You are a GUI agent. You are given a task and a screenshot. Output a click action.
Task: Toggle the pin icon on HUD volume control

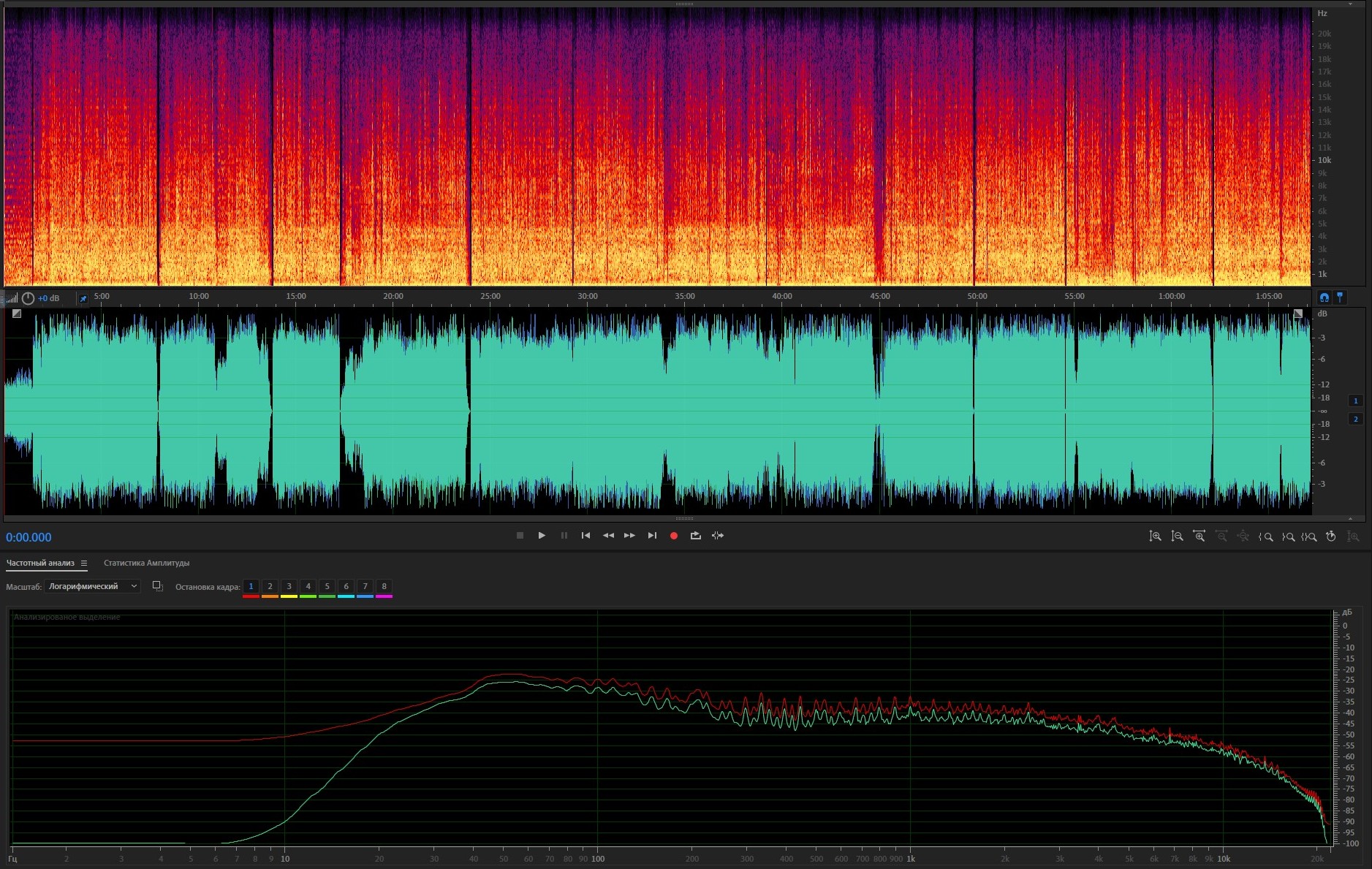coord(83,298)
